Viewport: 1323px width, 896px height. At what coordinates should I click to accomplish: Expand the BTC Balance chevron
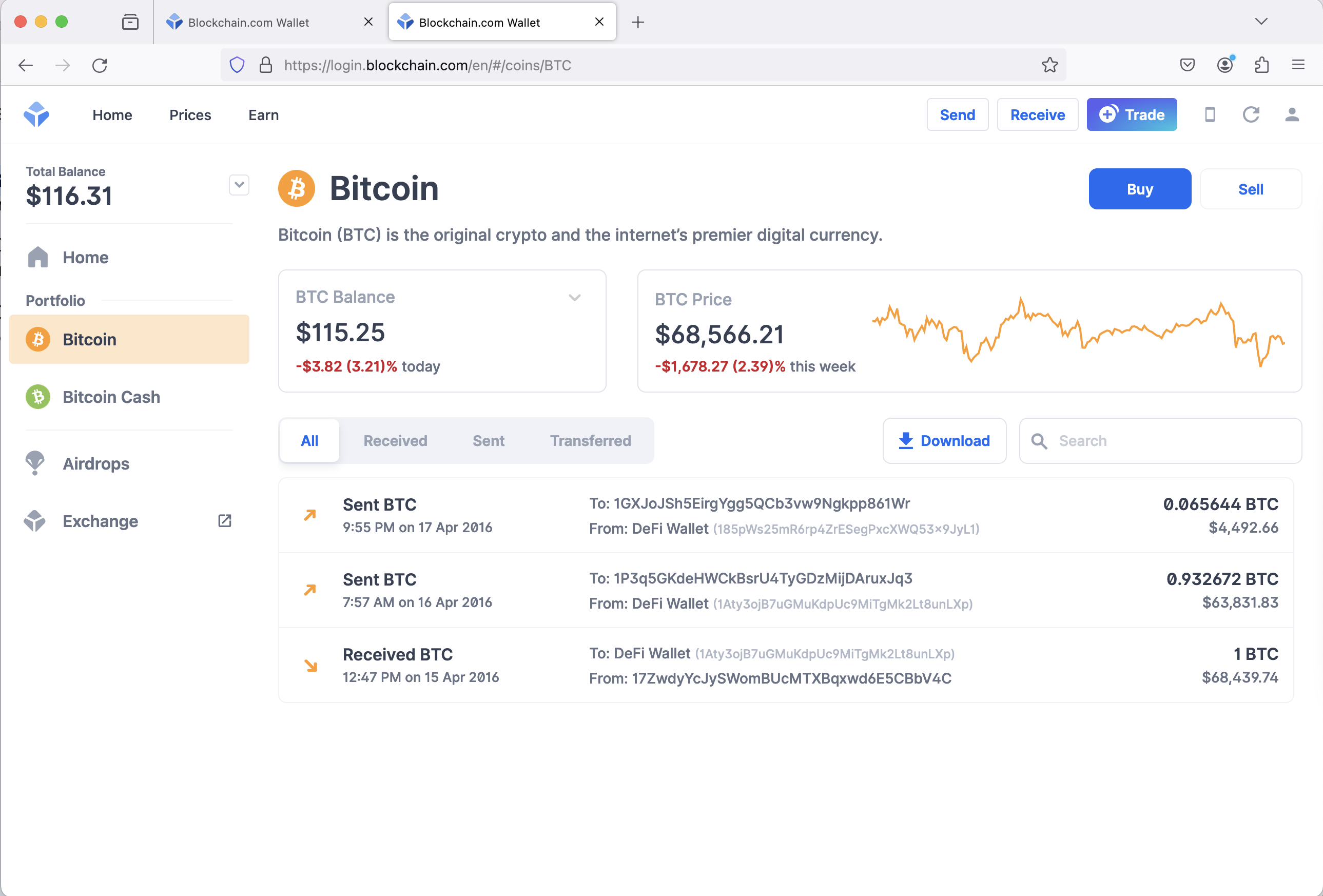tap(575, 297)
